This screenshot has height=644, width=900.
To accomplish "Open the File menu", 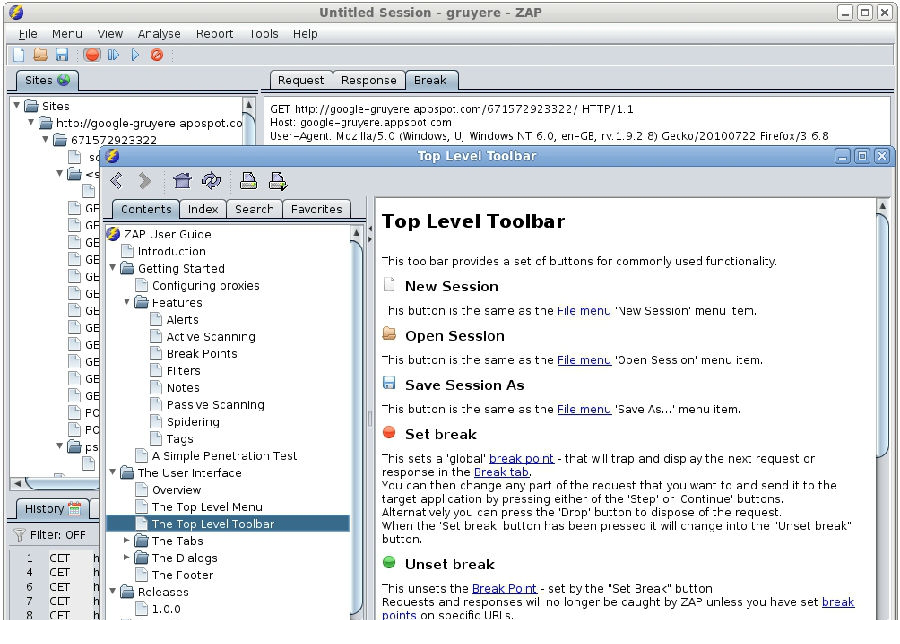I will (28, 34).
